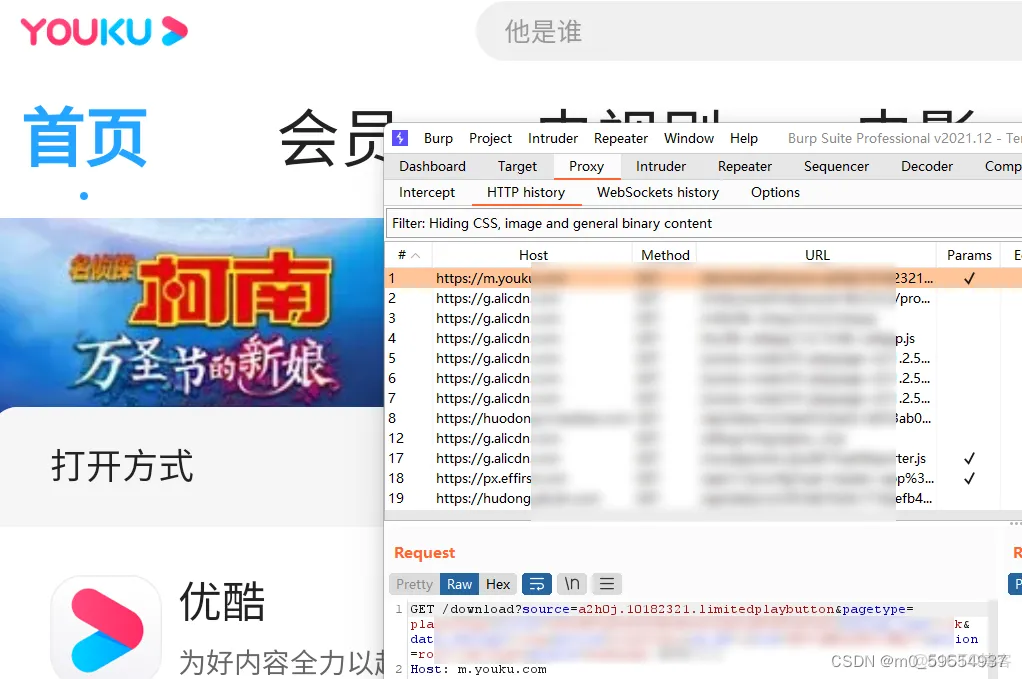
Task: Click the Params checkmark in row 18
Action: coord(968,478)
